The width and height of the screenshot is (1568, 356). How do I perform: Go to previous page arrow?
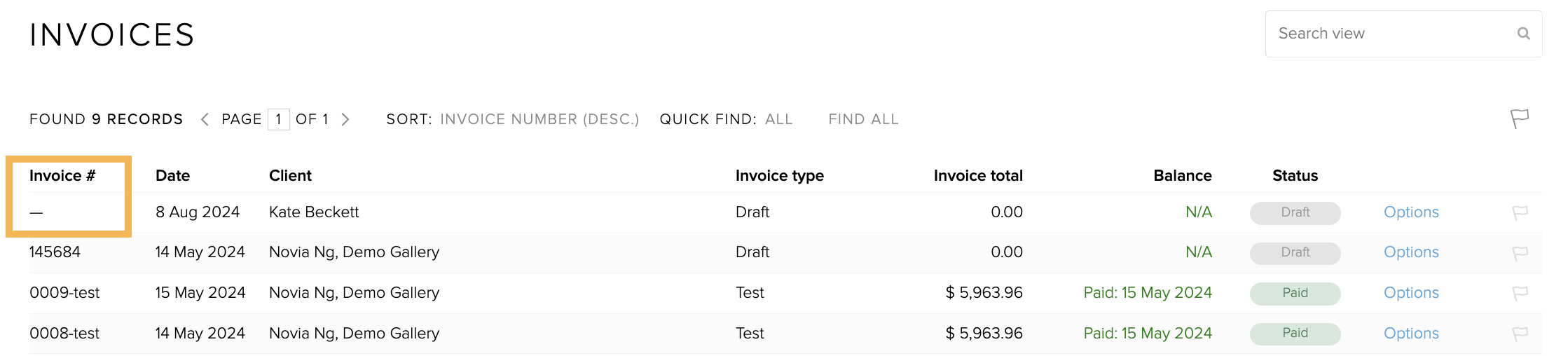205,120
